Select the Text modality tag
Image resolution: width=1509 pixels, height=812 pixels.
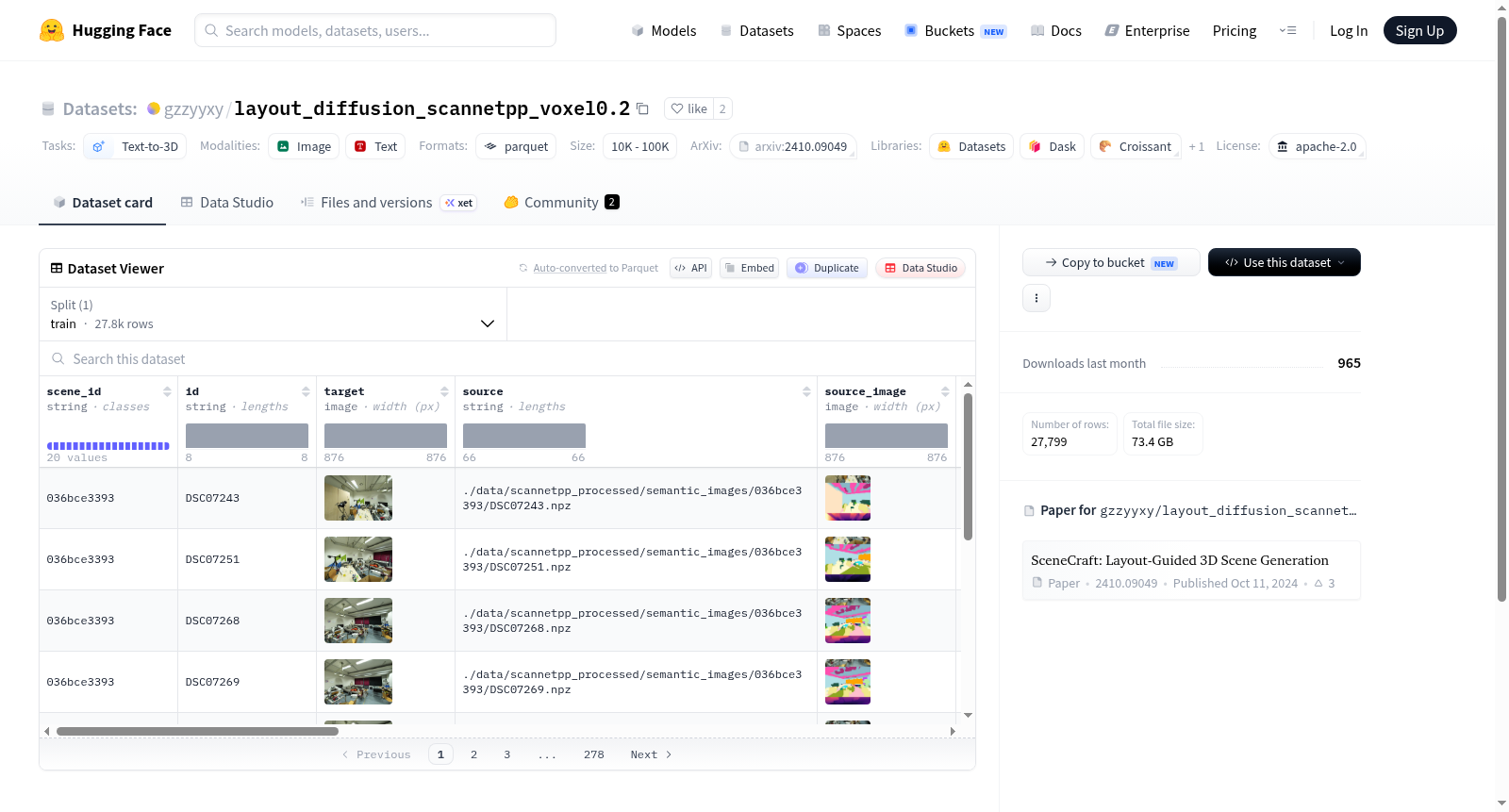(x=375, y=146)
